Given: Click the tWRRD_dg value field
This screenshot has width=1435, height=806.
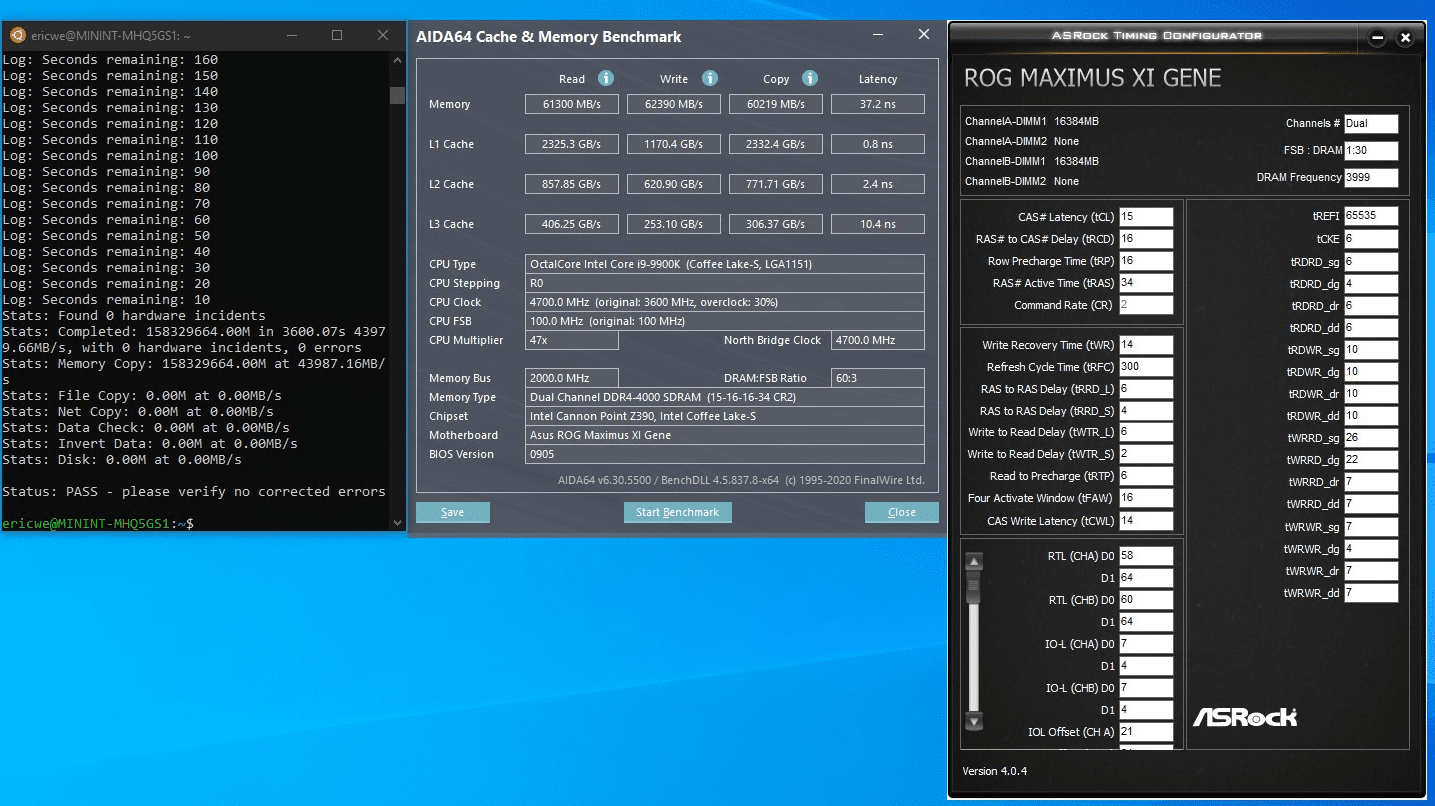Looking at the screenshot, I should [x=1371, y=460].
